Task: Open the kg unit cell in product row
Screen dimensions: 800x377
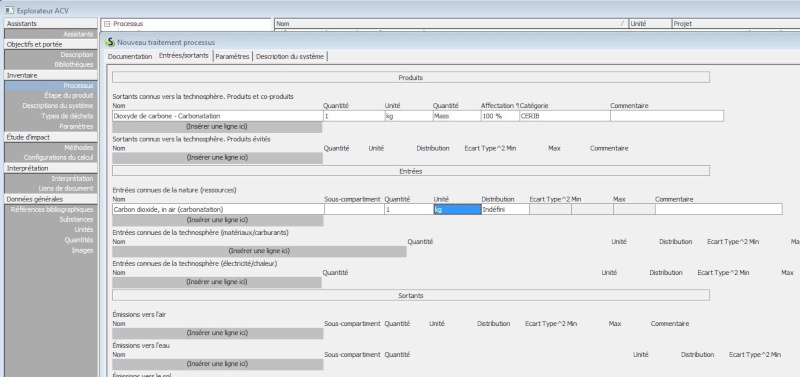Action: click(x=409, y=116)
